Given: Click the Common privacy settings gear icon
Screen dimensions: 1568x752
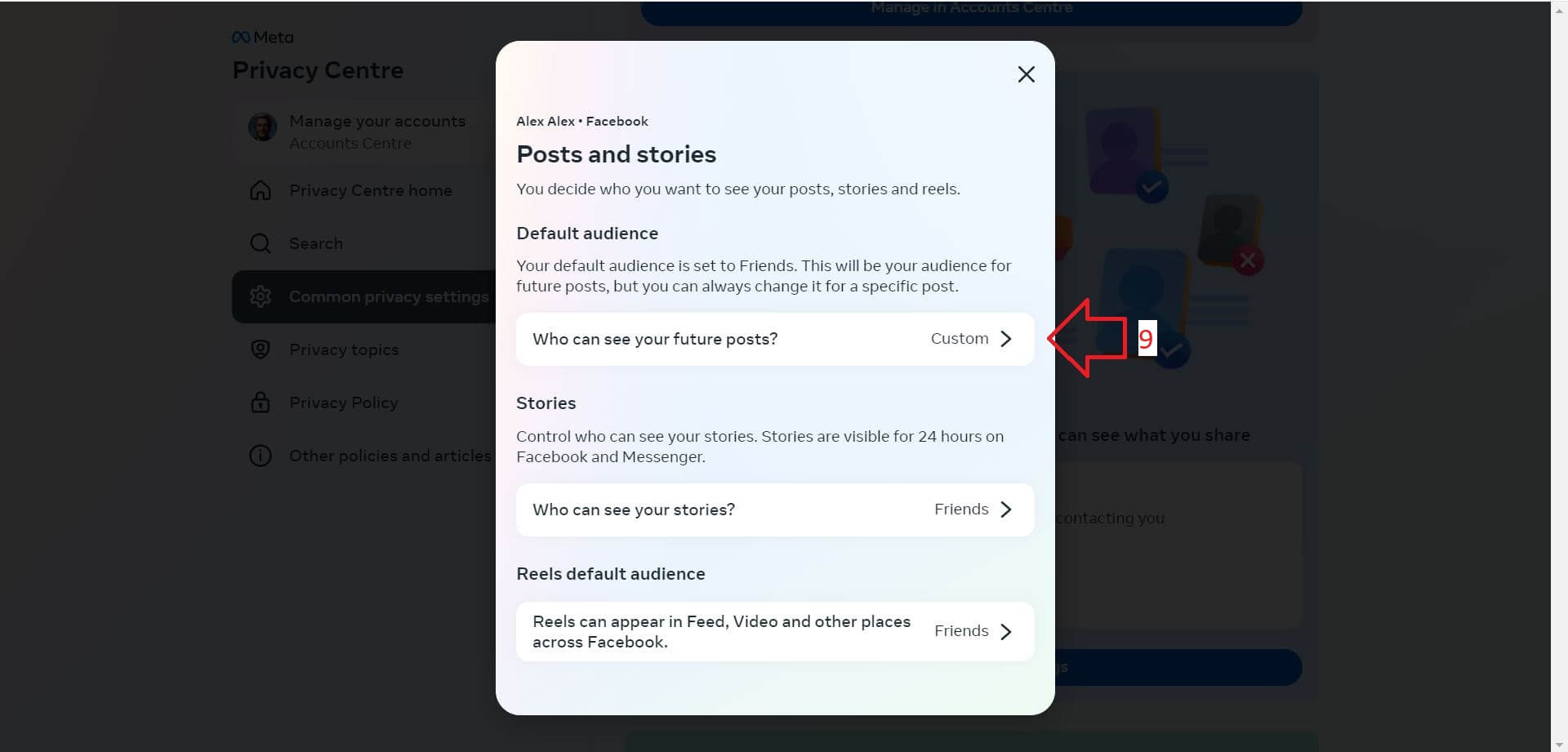Looking at the screenshot, I should (261, 296).
